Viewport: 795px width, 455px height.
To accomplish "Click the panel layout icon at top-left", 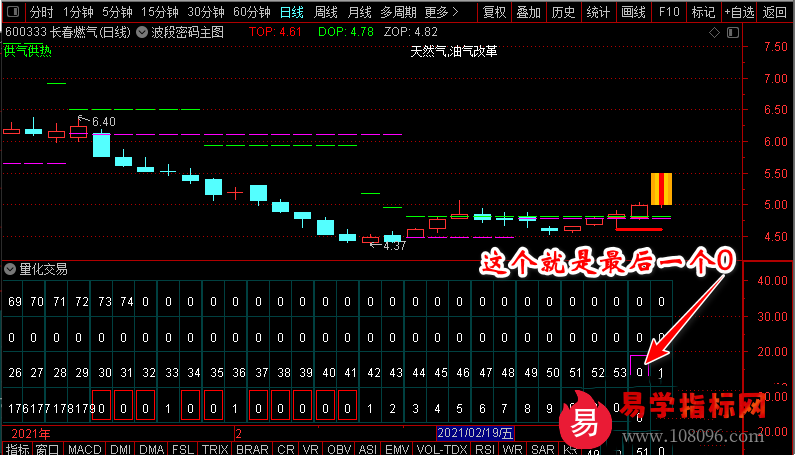I will click(x=13, y=11).
